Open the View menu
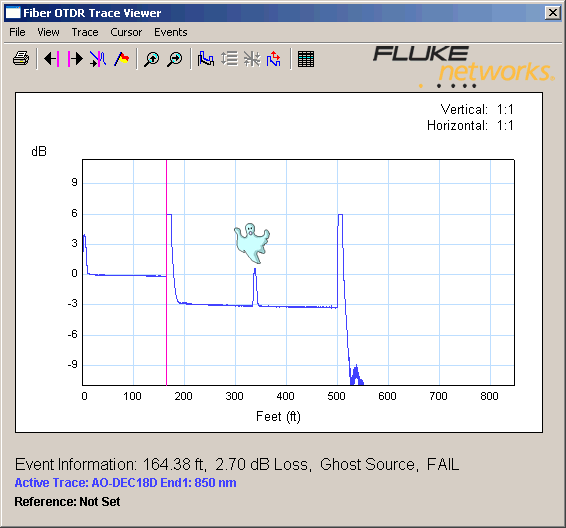This screenshot has width=566, height=528. coord(48,32)
